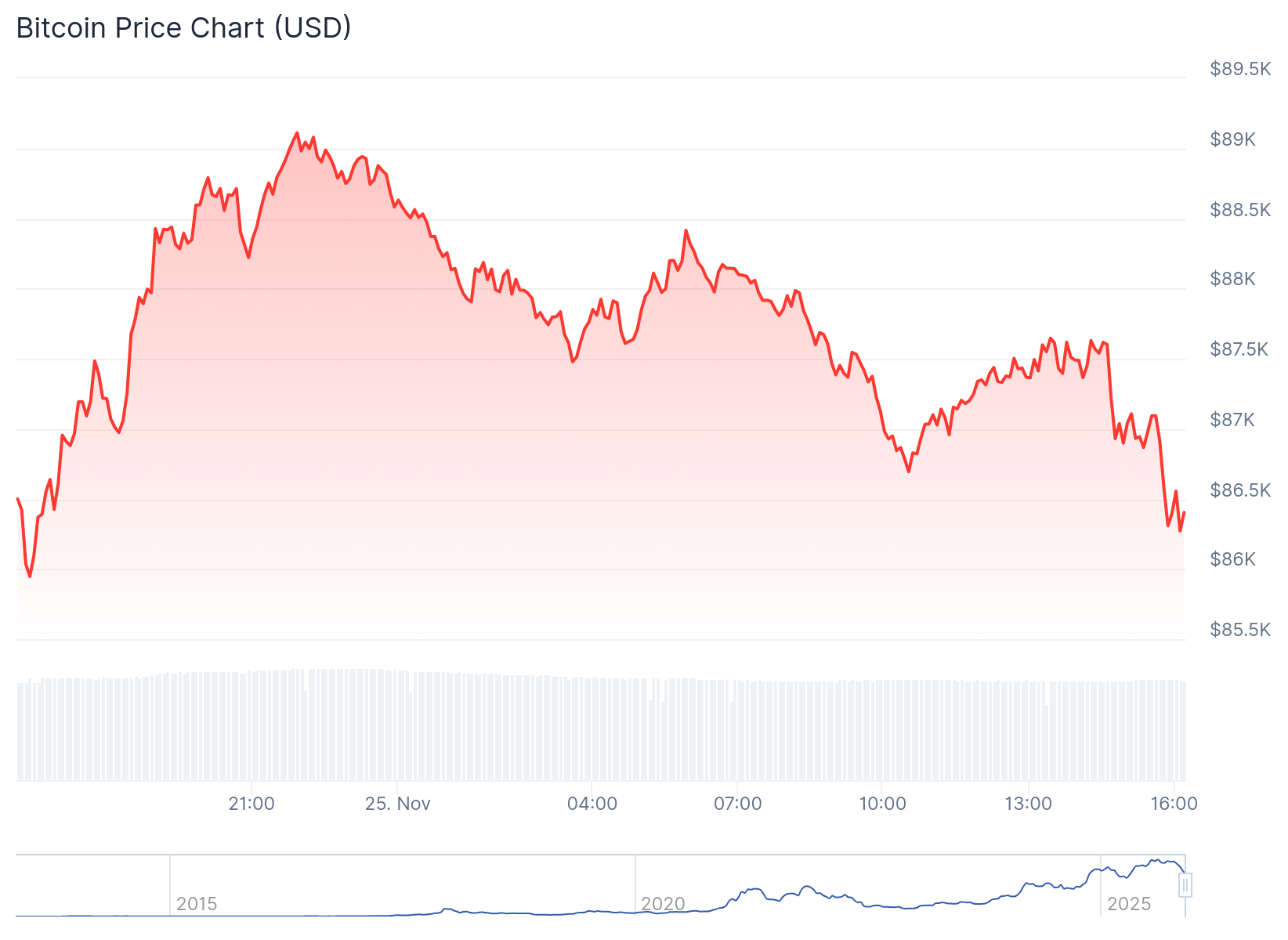This screenshot has width=1288, height=940.
Task: Select the 25. Nov date label
Action: pyautogui.click(x=398, y=804)
